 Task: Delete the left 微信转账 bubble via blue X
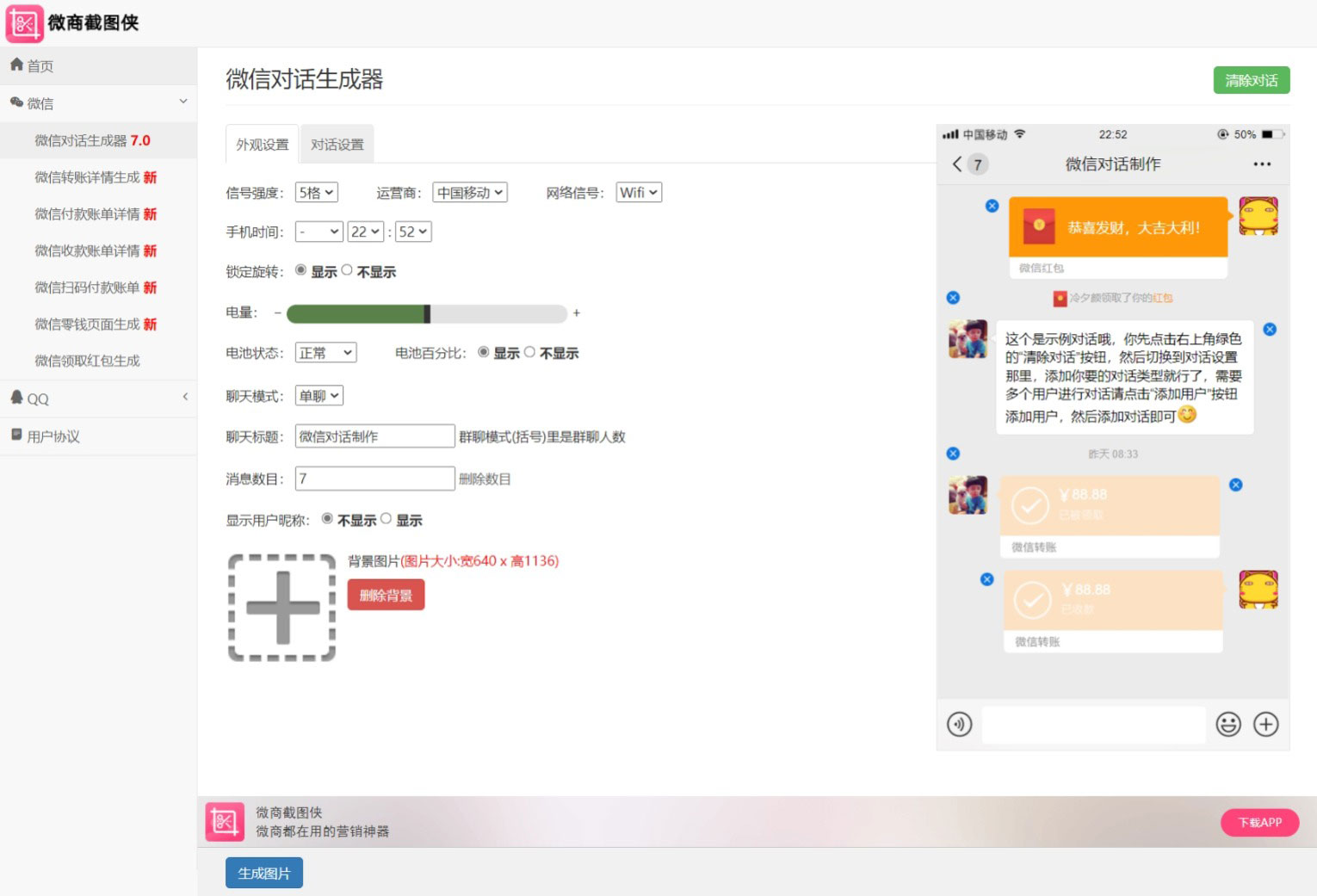pos(1236,485)
